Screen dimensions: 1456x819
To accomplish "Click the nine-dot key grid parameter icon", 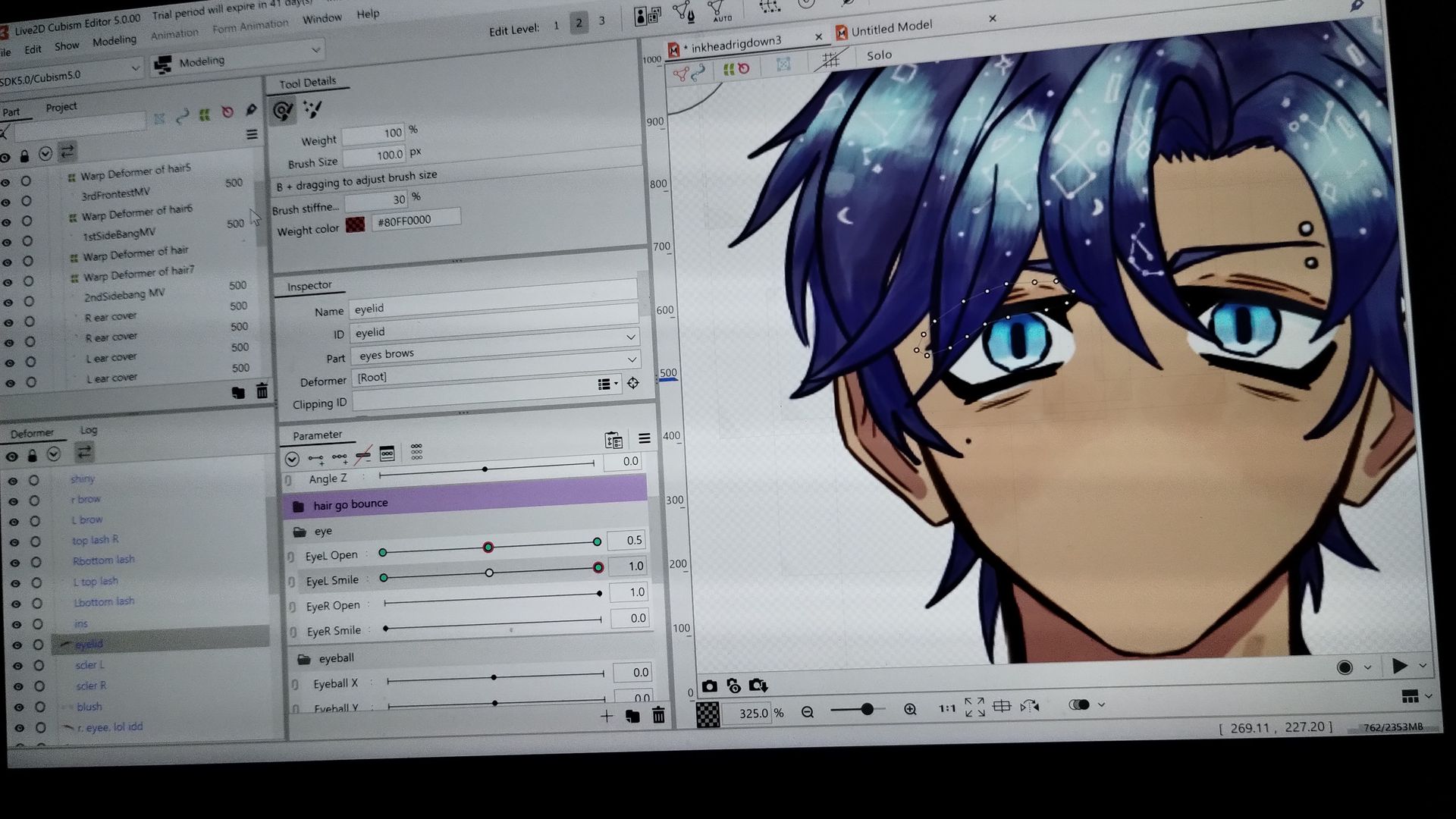I will [416, 453].
